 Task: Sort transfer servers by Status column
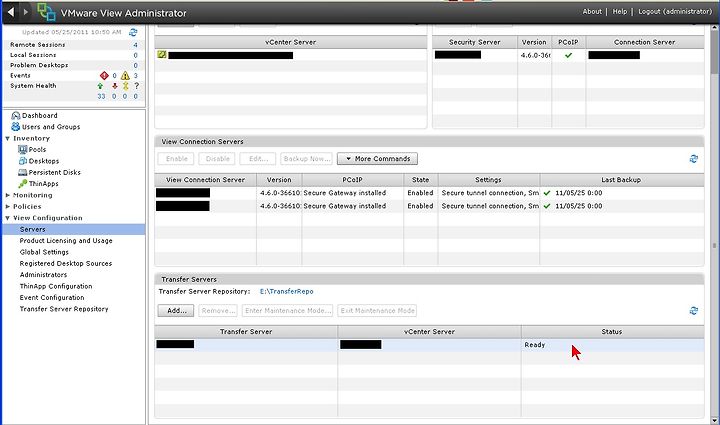612,332
